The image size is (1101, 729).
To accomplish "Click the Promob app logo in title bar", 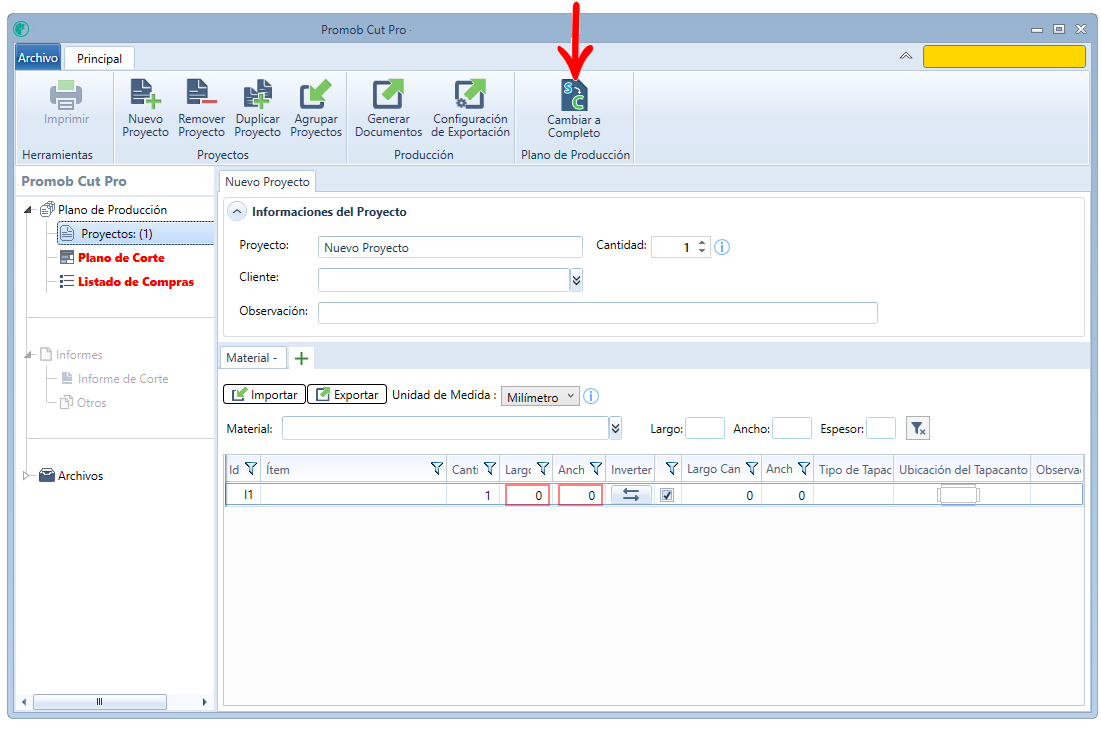I will (x=21, y=29).
